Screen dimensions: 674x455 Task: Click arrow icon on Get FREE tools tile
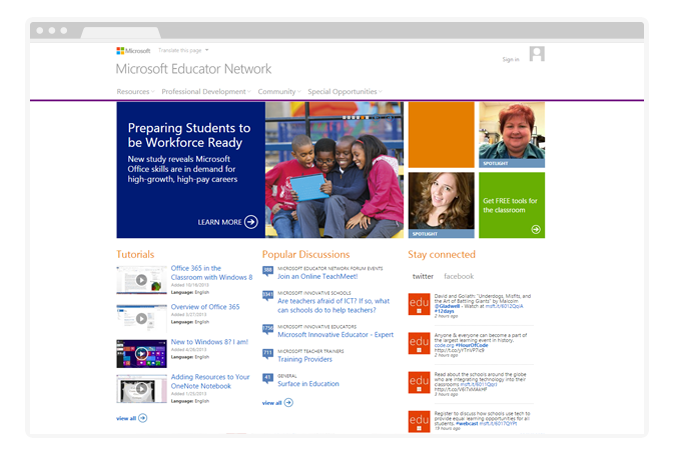pyautogui.click(x=536, y=229)
